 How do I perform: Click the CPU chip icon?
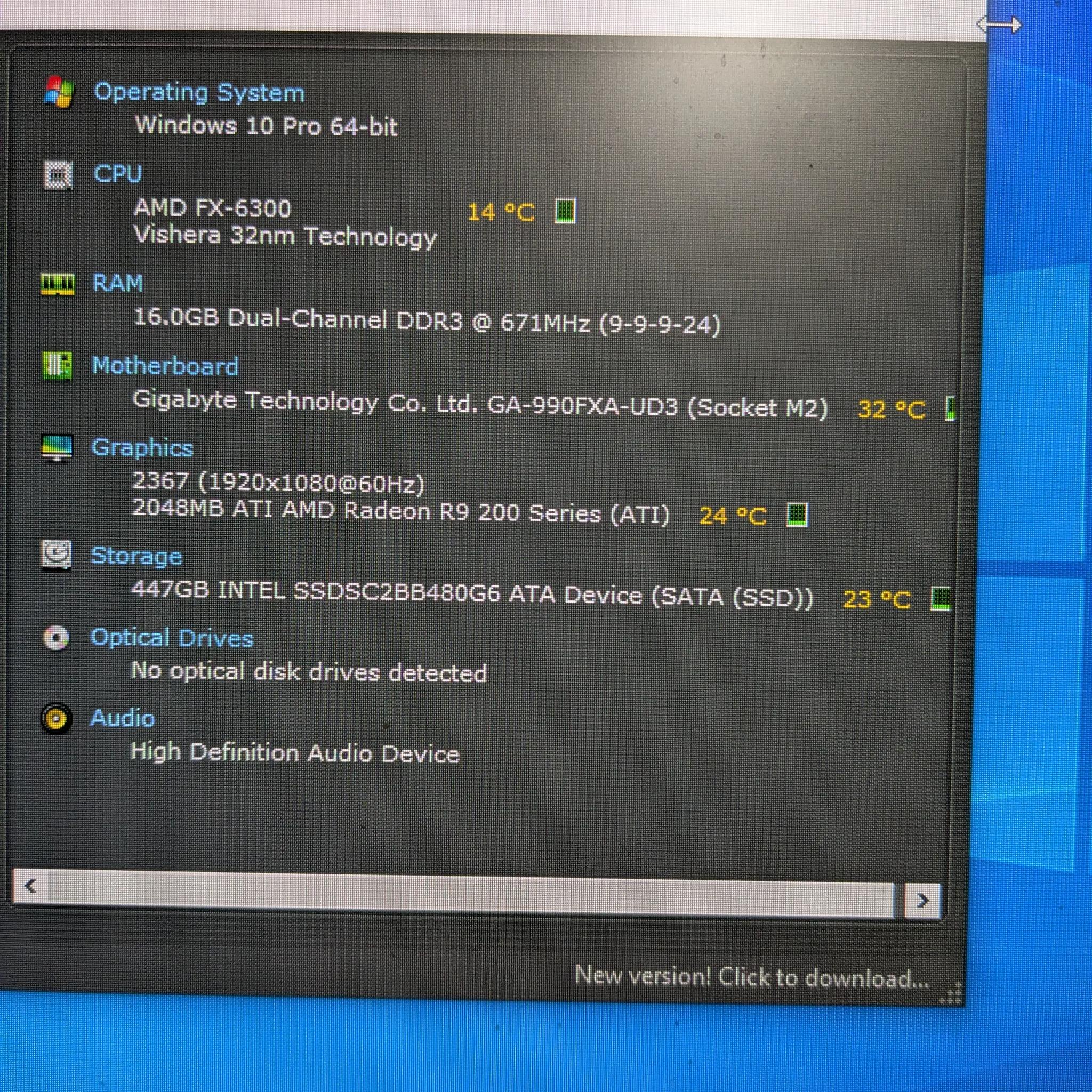pyautogui.click(x=58, y=175)
